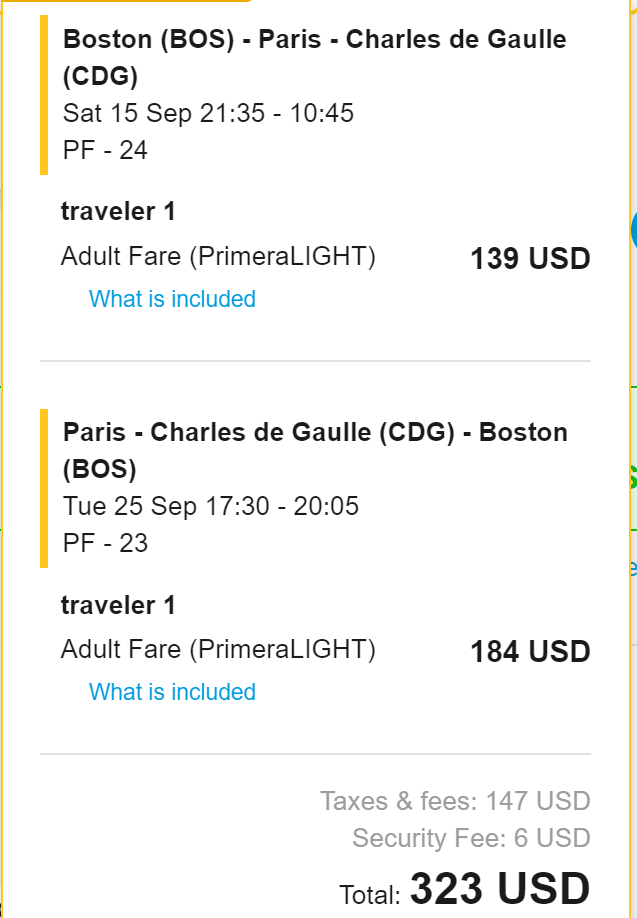
Task: Select the Paris (CDG) - Boston route heading
Action: pyautogui.click(x=314, y=450)
